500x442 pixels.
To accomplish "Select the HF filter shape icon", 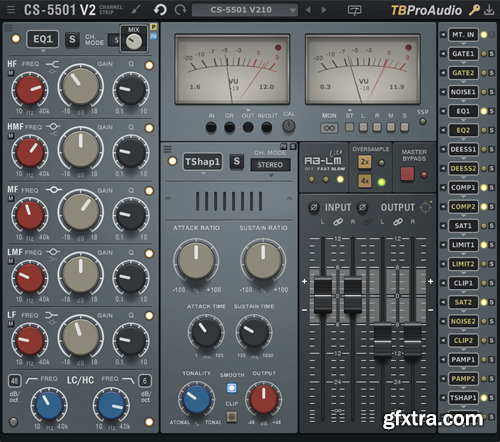I will pos(52,64).
